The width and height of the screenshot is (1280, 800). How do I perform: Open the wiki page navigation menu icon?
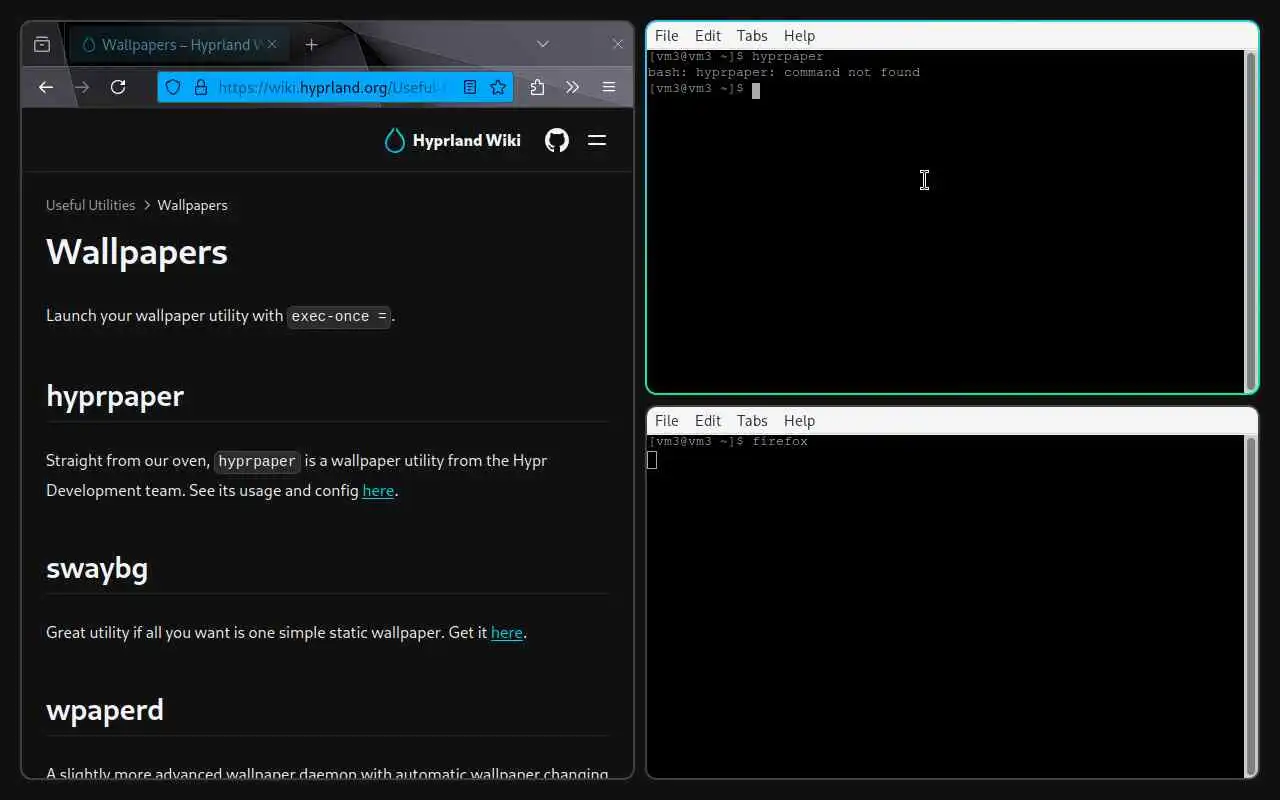click(x=597, y=140)
